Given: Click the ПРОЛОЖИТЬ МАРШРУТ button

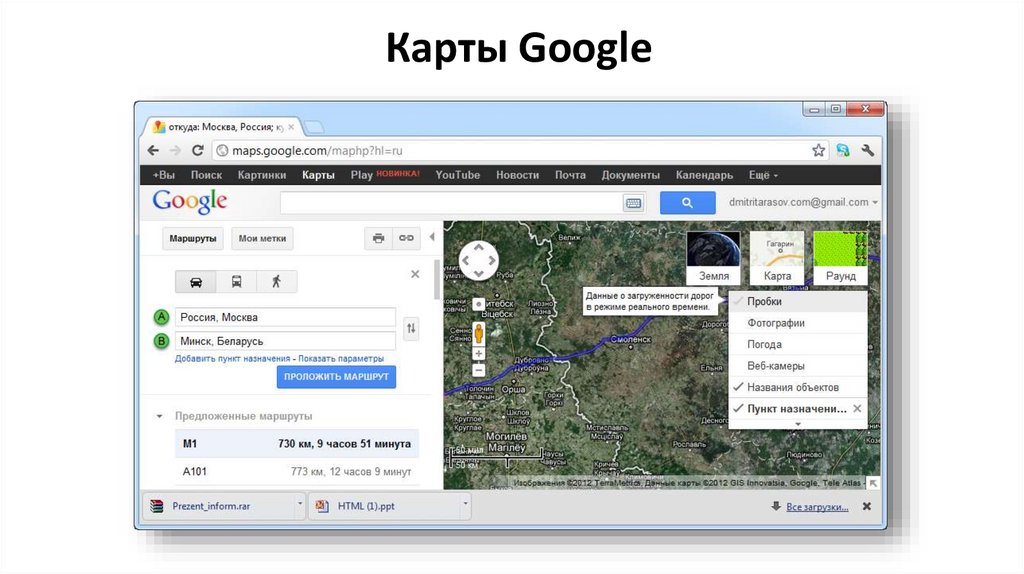Looking at the screenshot, I should pyautogui.click(x=336, y=377).
